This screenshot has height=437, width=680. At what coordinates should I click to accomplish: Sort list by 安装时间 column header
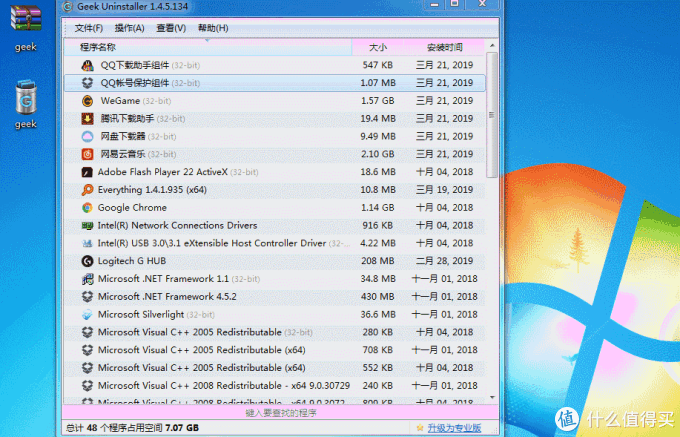coord(444,47)
